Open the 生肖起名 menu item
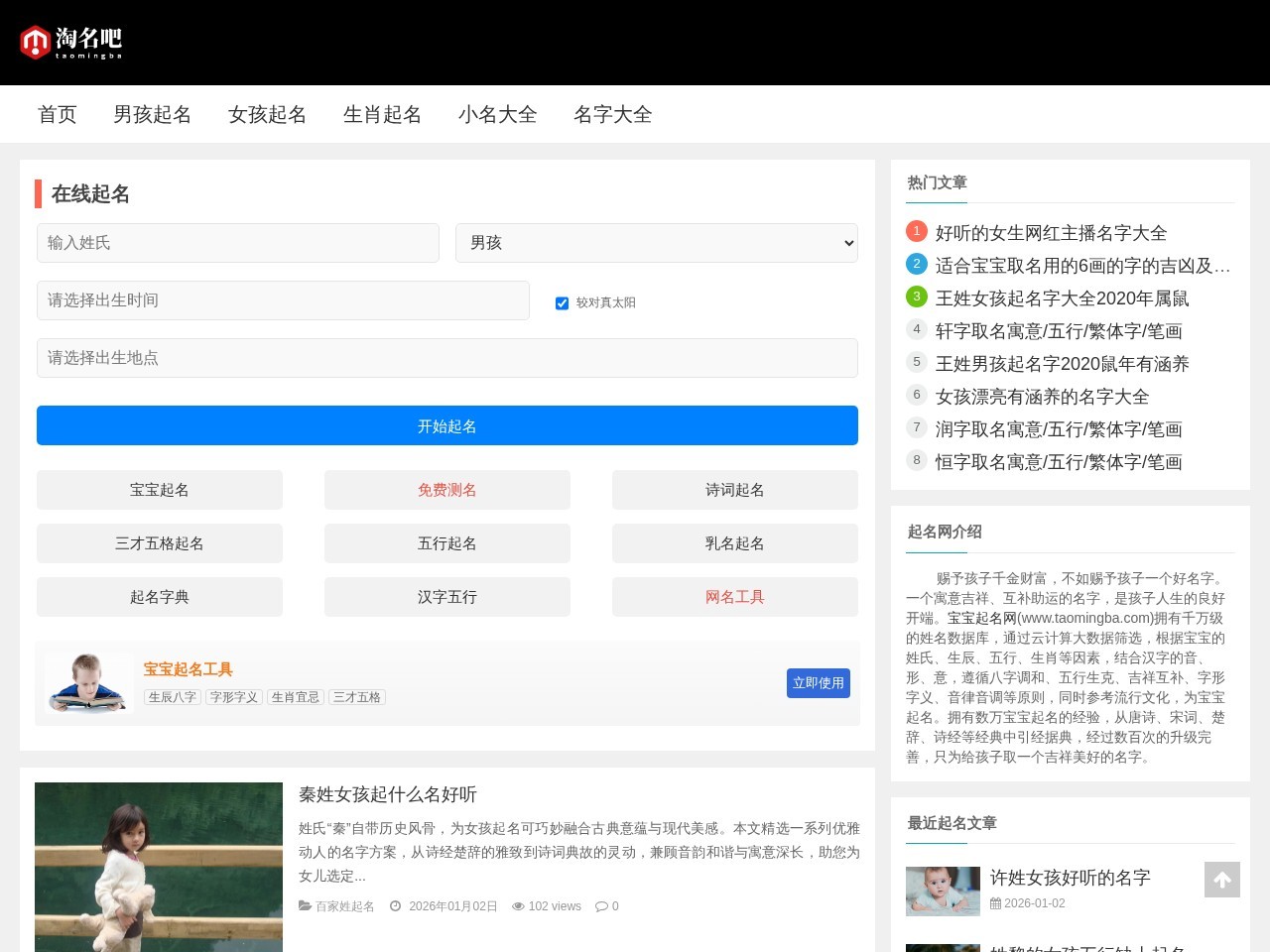This screenshot has height=952, width=1270. point(382,114)
